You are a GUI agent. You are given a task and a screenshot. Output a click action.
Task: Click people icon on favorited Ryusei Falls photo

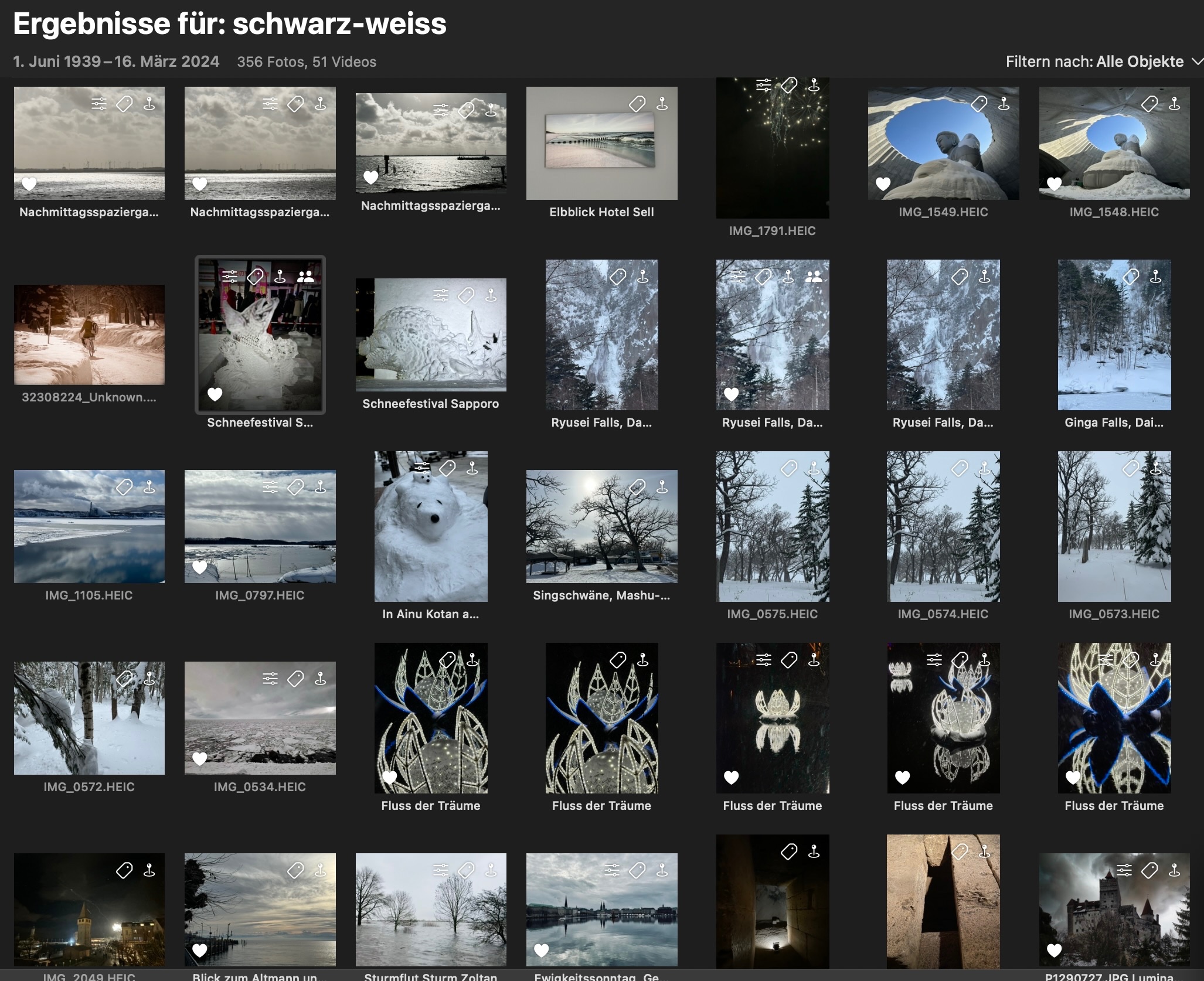[x=813, y=277]
